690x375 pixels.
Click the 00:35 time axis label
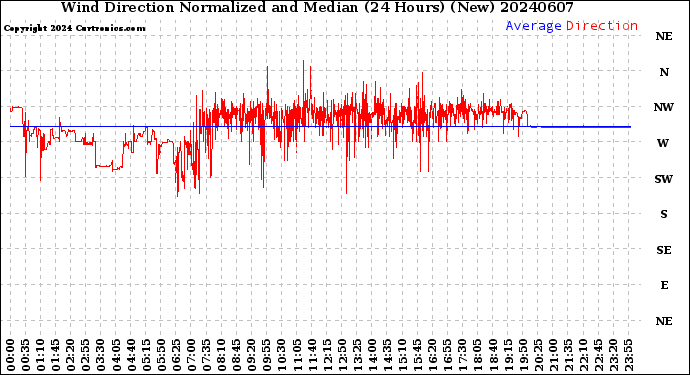26,355
